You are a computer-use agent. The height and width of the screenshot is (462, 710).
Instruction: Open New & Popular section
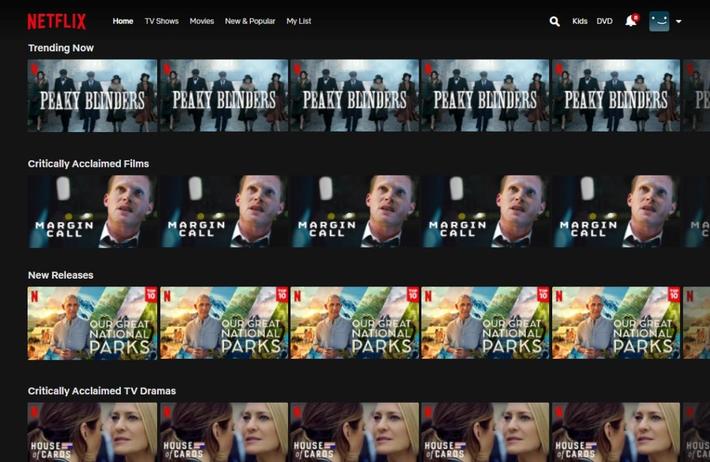pyautogui.click(x=250, y=21)
